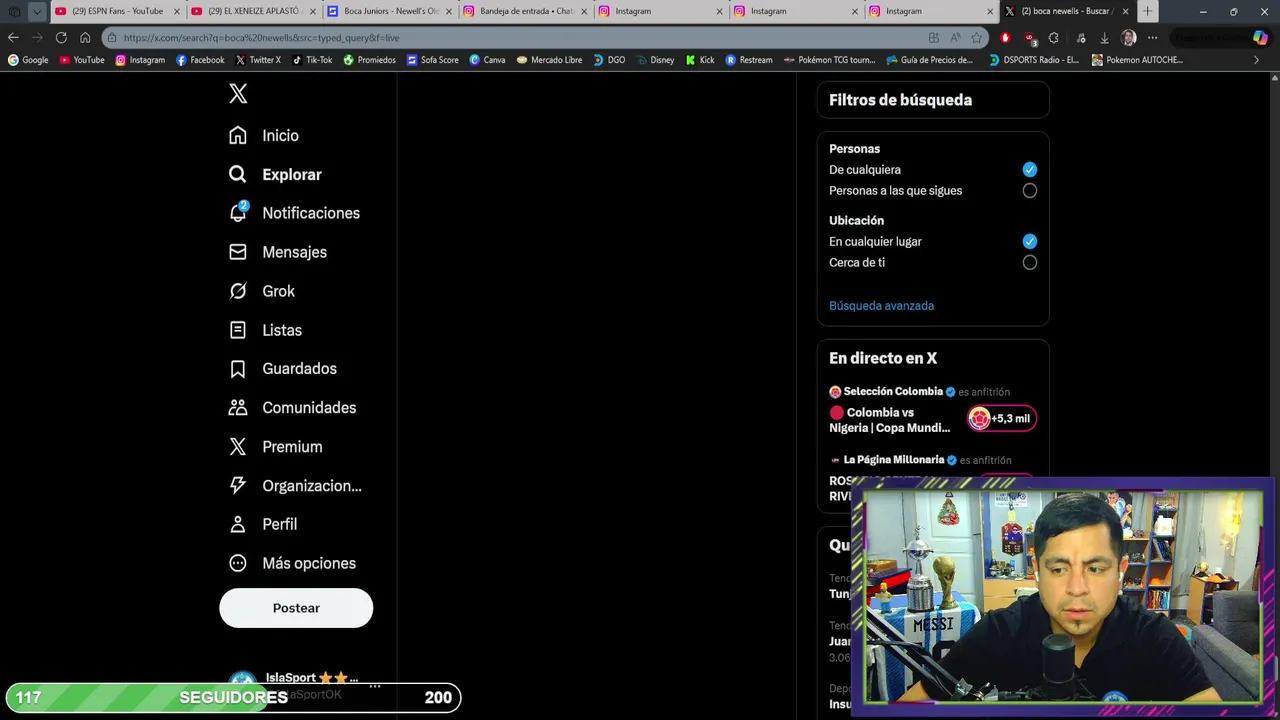
Task: Open the browser profile avatar
Action: [1129, 38]
